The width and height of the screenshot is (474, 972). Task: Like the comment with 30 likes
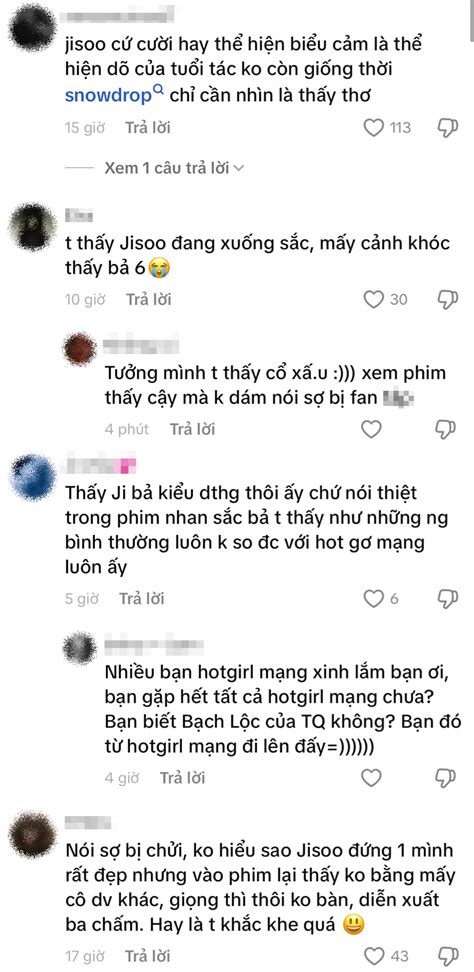coord(373,299)
